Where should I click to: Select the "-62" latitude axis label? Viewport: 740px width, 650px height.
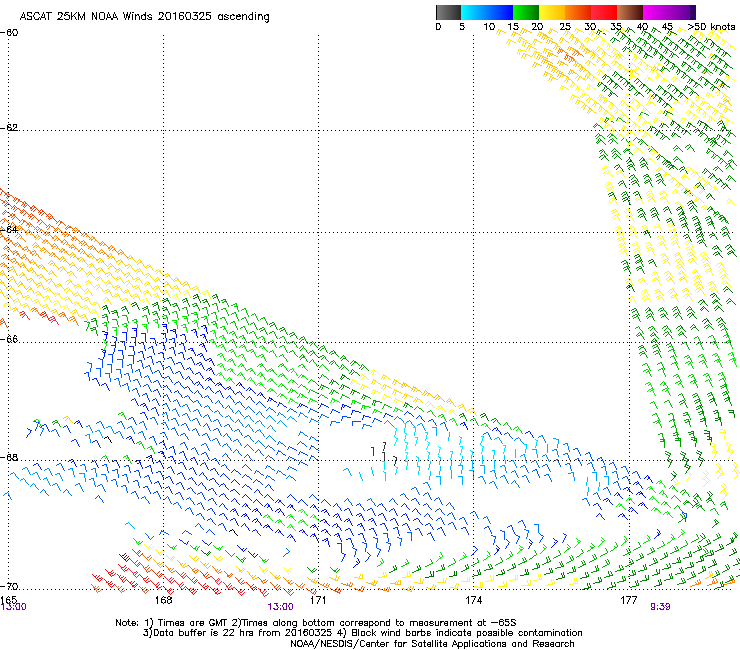click(x=9, y=127)
